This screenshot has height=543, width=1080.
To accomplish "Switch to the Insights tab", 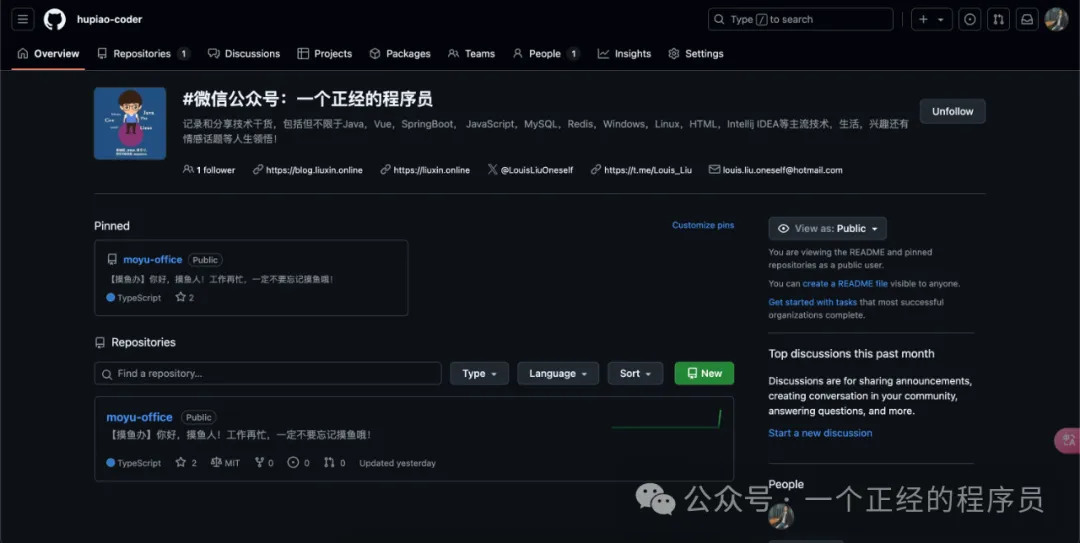I will [624, 54].
